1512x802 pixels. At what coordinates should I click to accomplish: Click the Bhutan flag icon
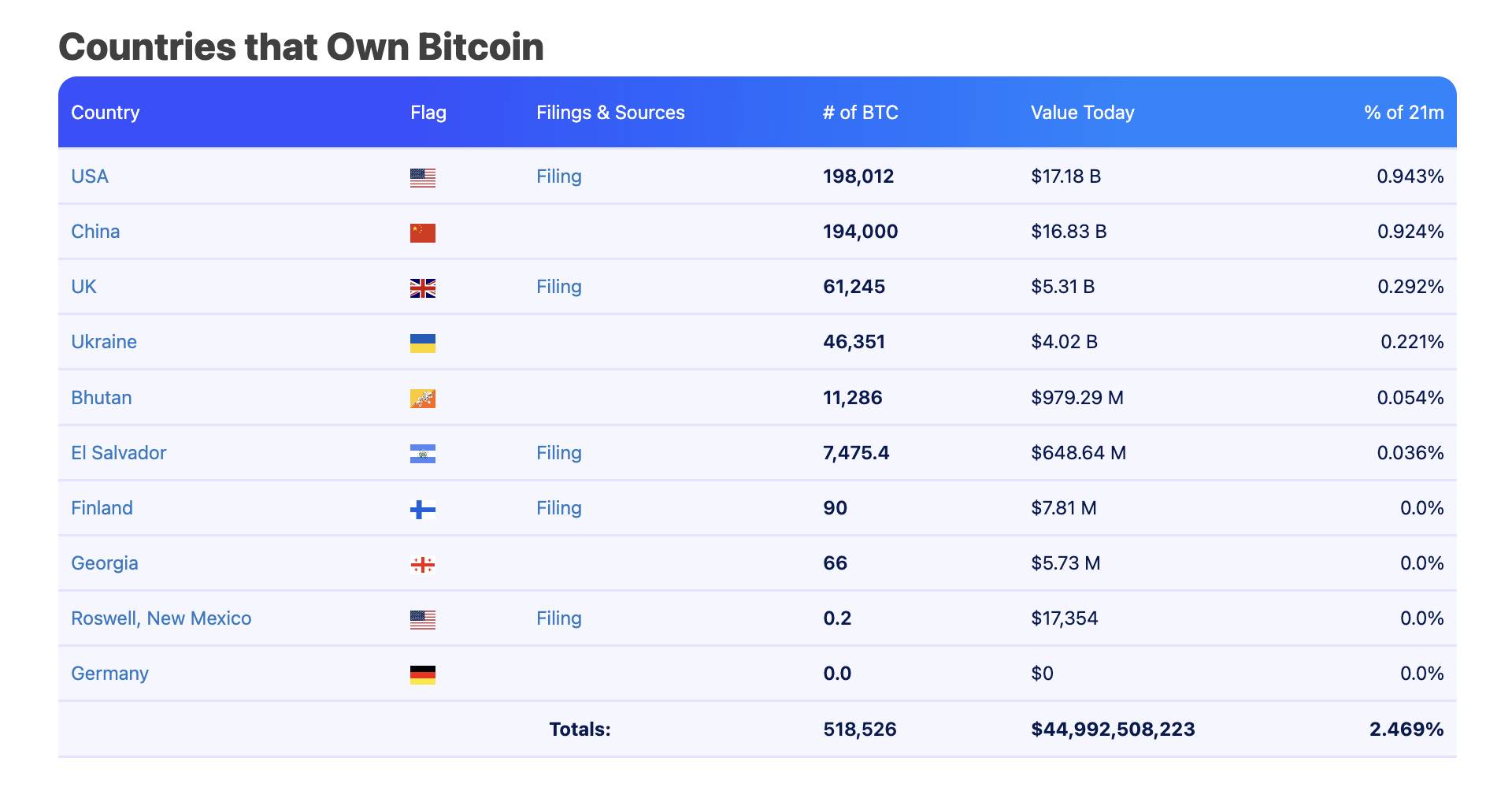pyautogui.click(x=423, y=399)
